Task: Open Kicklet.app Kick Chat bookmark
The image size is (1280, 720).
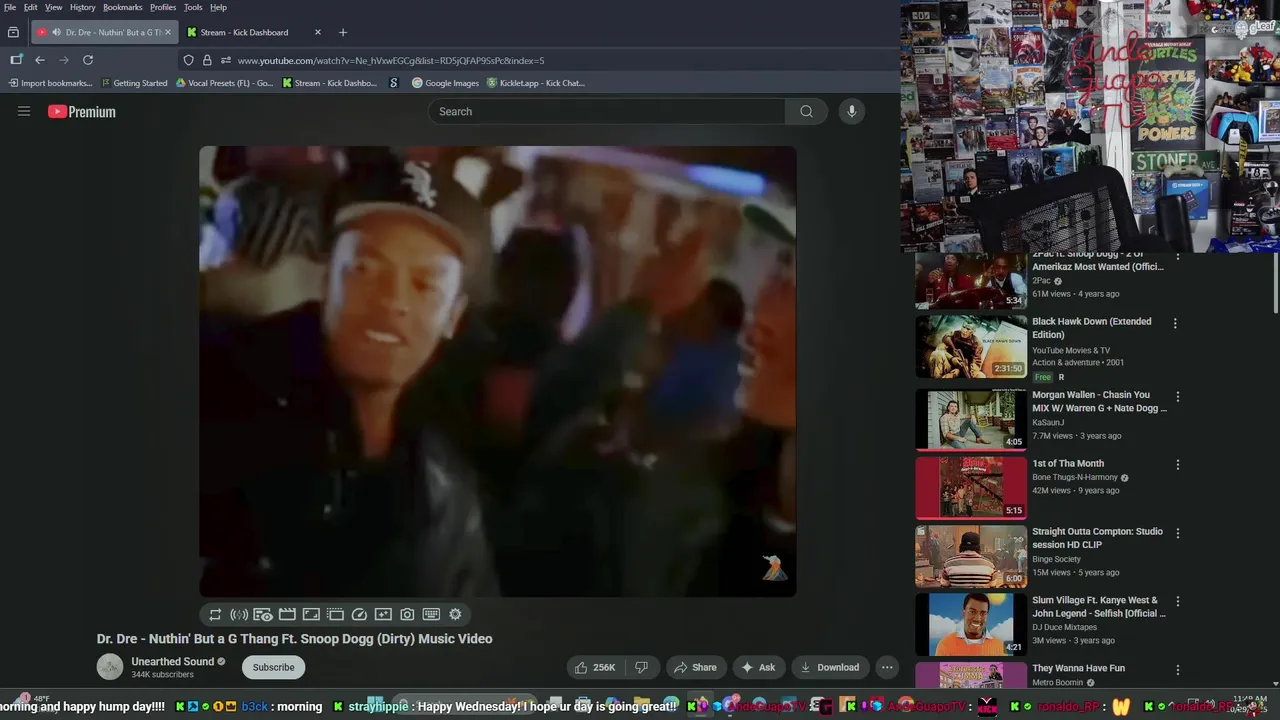Action: [536, 83]
